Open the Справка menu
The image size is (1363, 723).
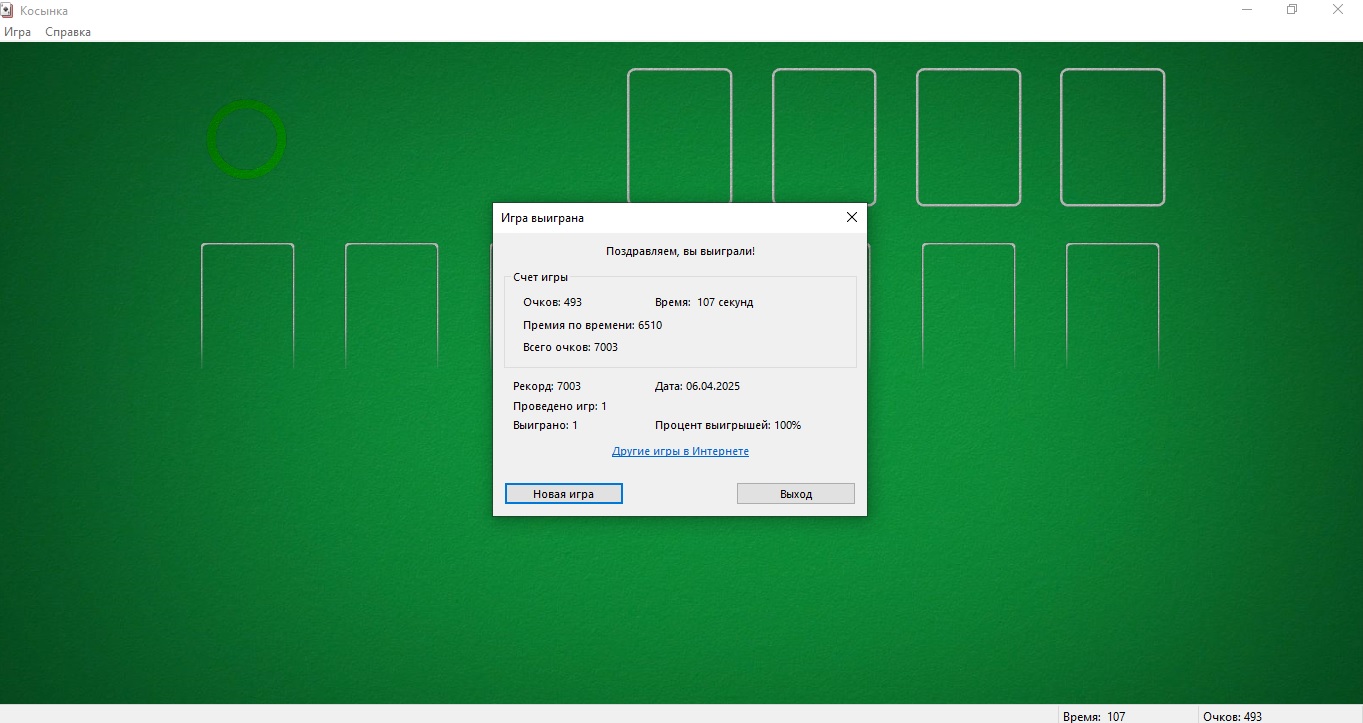point(68,32)
